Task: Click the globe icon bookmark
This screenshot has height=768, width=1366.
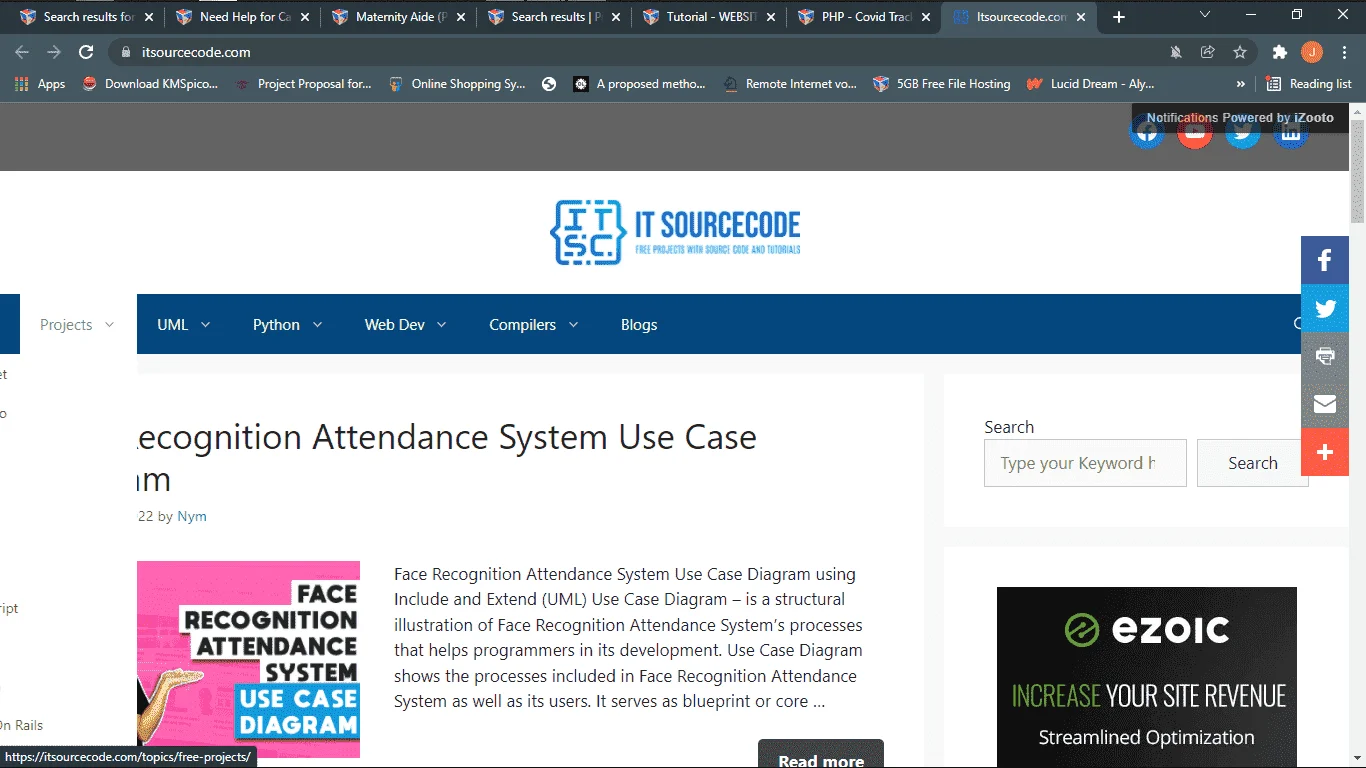Action: pyautogui.click(x=549, y=84)
